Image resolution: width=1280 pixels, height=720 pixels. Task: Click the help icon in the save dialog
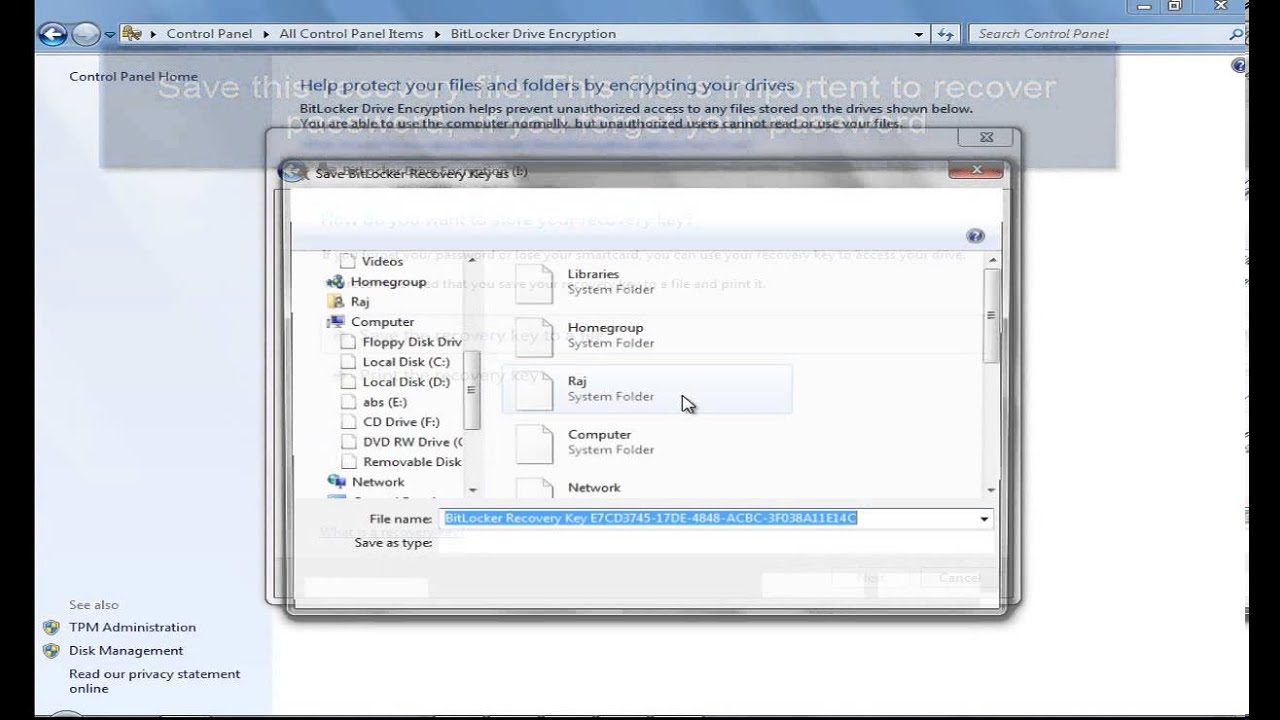pyautogui.click(x=975, y=236)
